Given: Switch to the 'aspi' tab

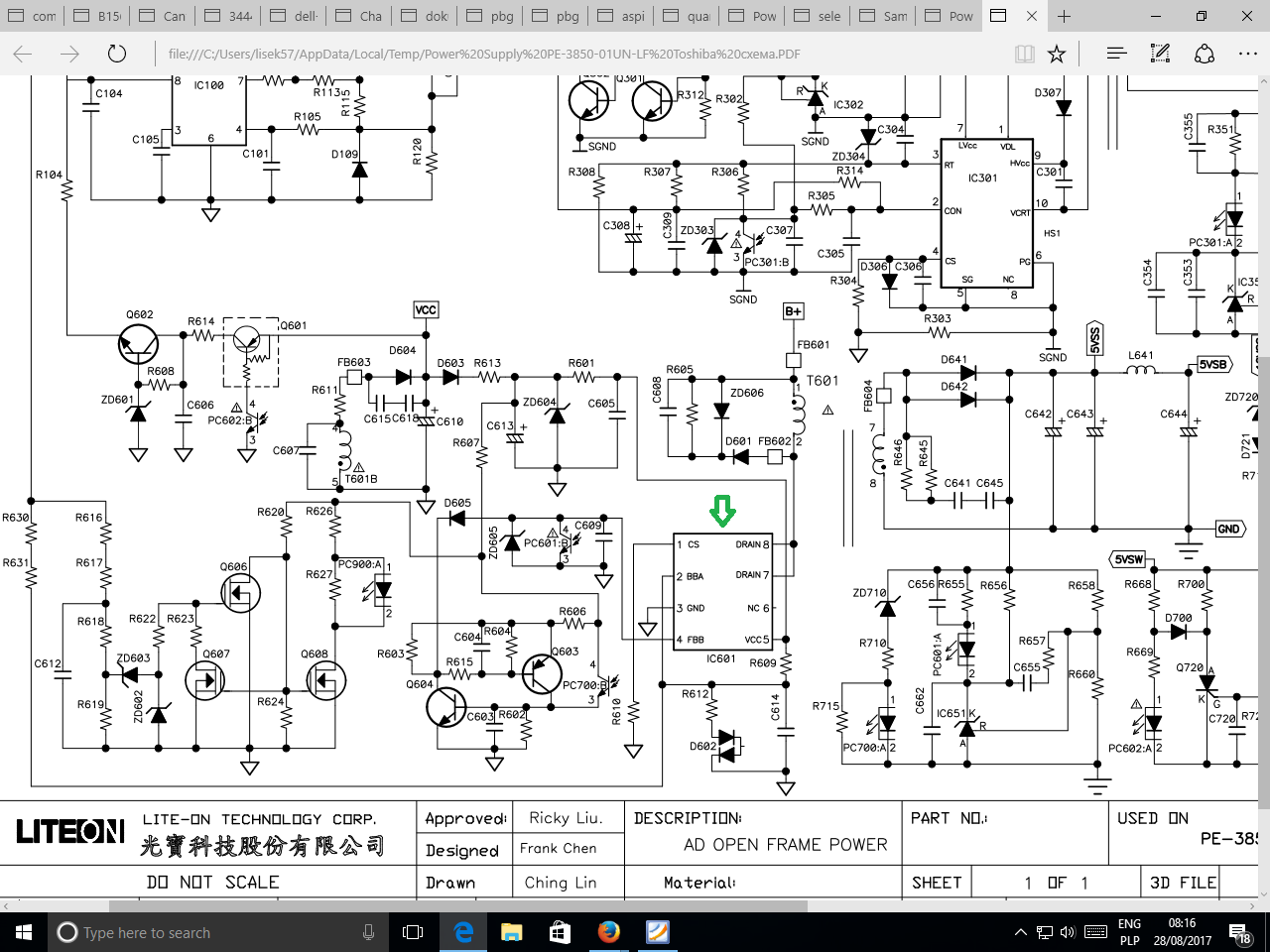Looking at the screenshot, I should click(x=622, y=16).
